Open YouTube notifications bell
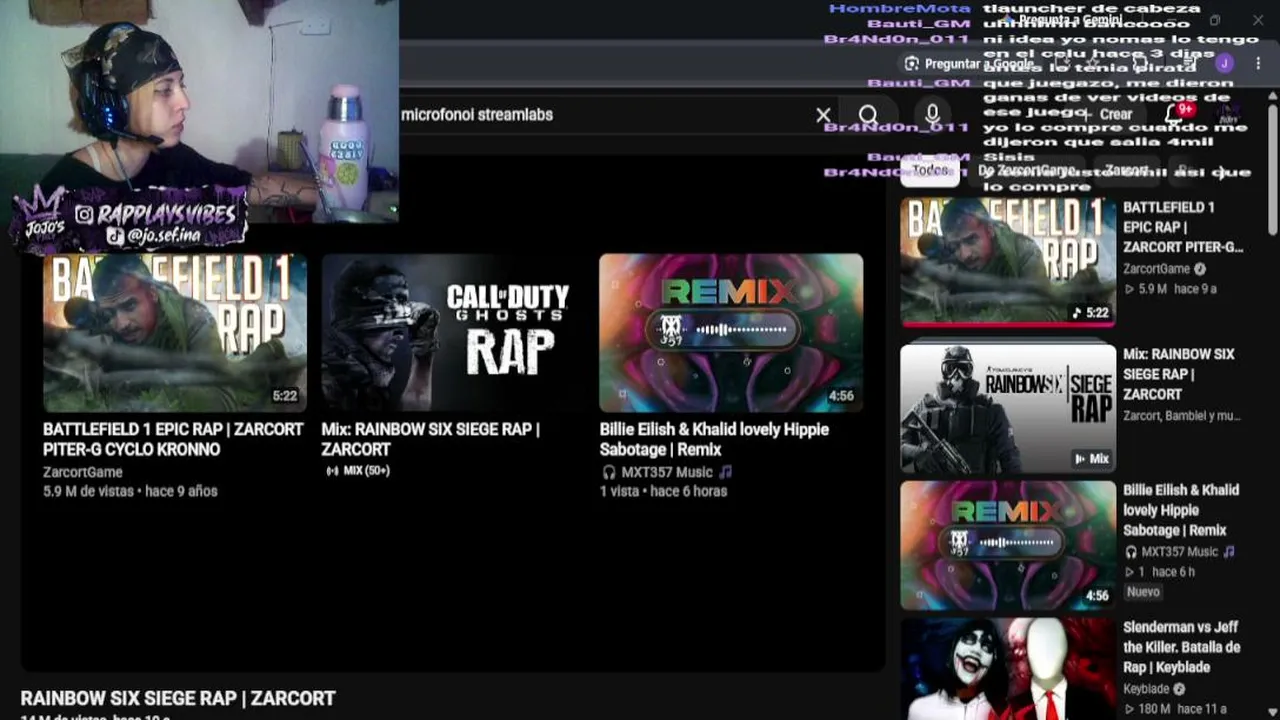 (1176, 113)
